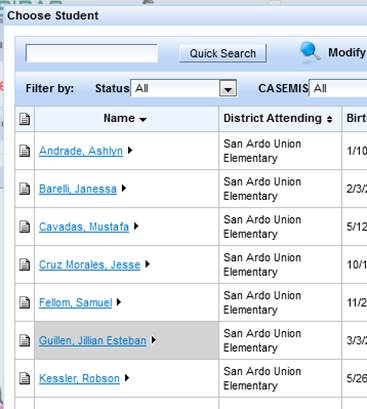This screenshot has height=409, width=367.
Task: Expand arrow next to Guillen, Jillian Esteban
Action: click(x=153, y=340)
